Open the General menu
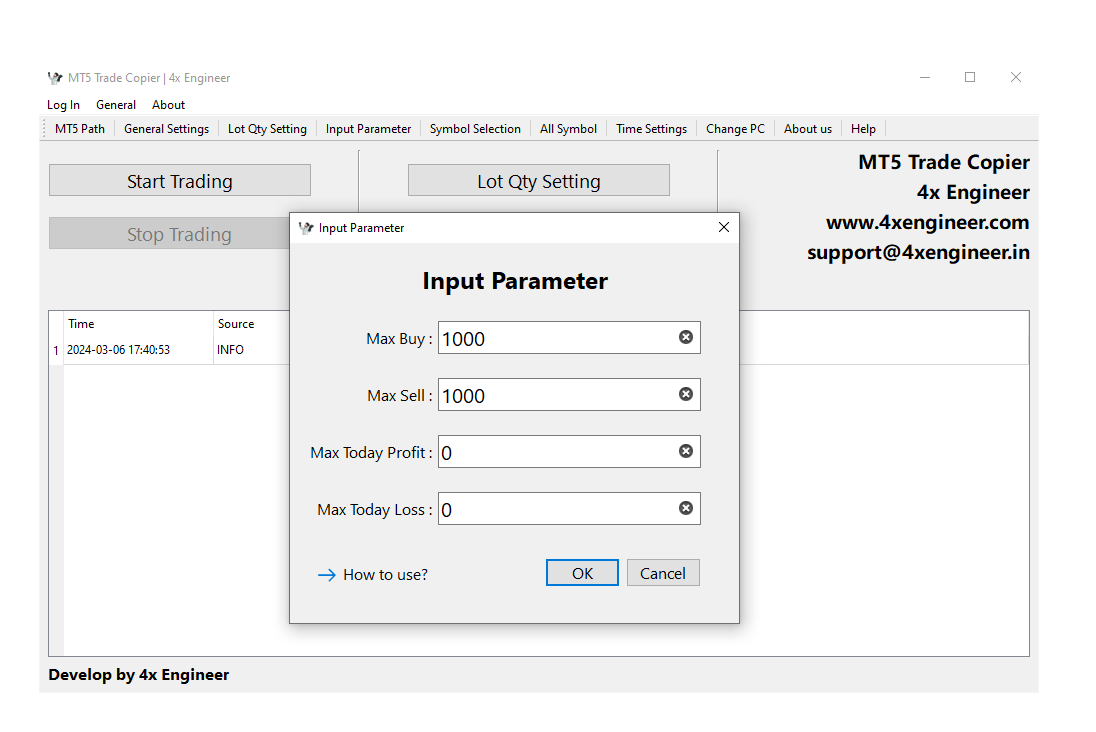The image size is (1096, 732). point(116,105)
